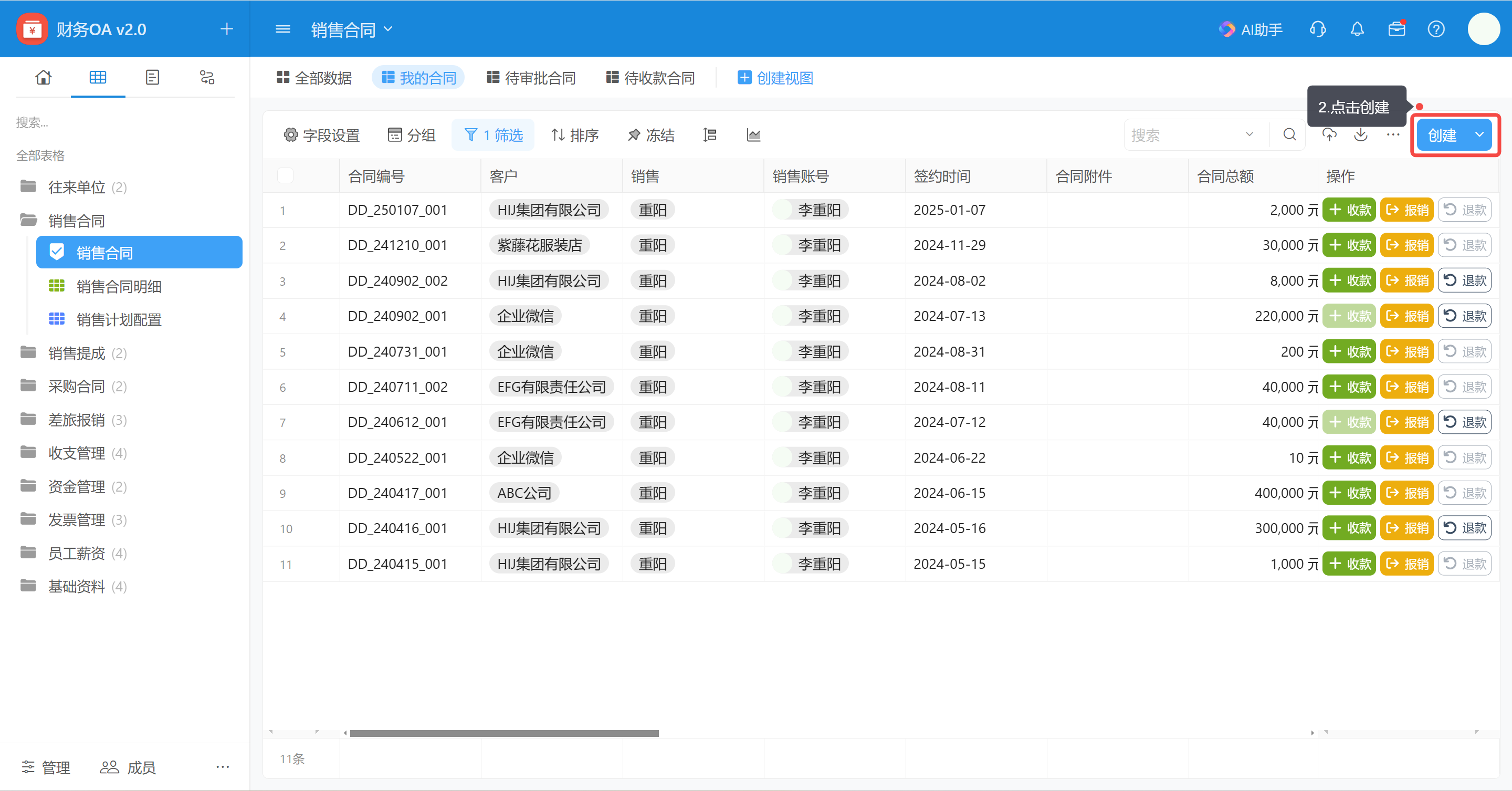Open the search field type dropdown

tap(1249, 135)
